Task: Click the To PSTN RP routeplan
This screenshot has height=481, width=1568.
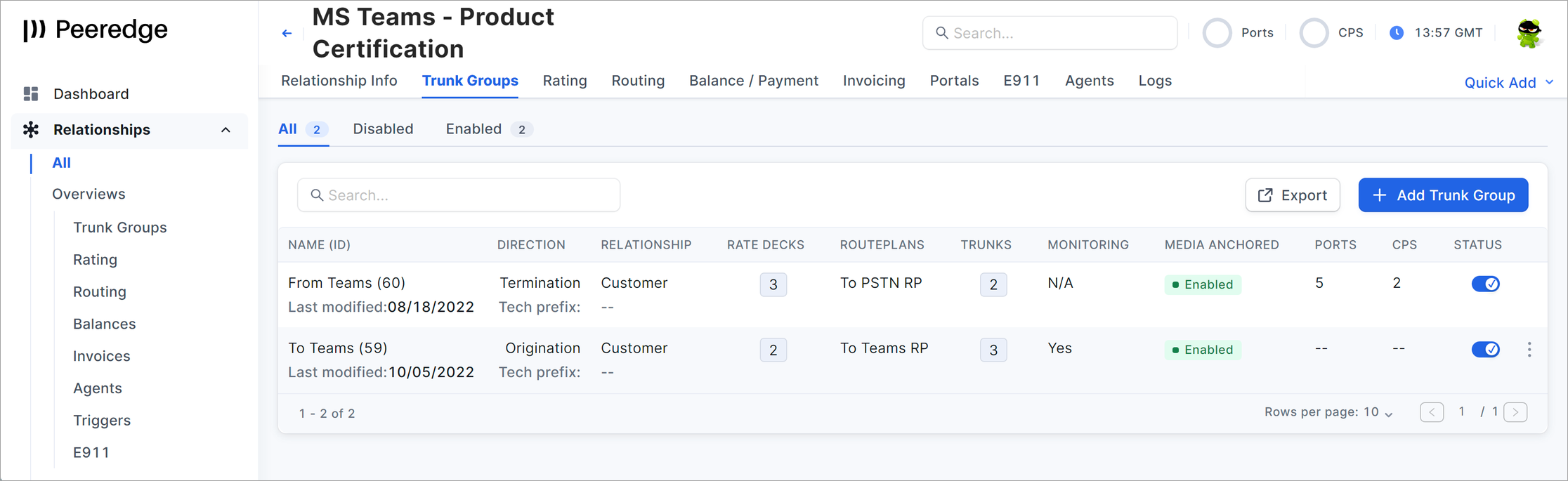Action: coord(881,283)
